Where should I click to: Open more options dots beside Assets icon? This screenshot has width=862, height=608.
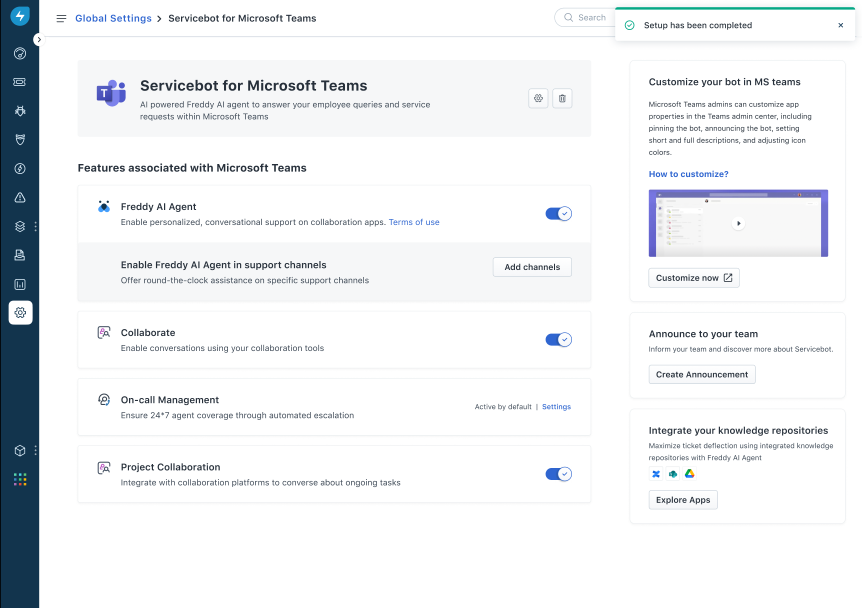[36, 226]
